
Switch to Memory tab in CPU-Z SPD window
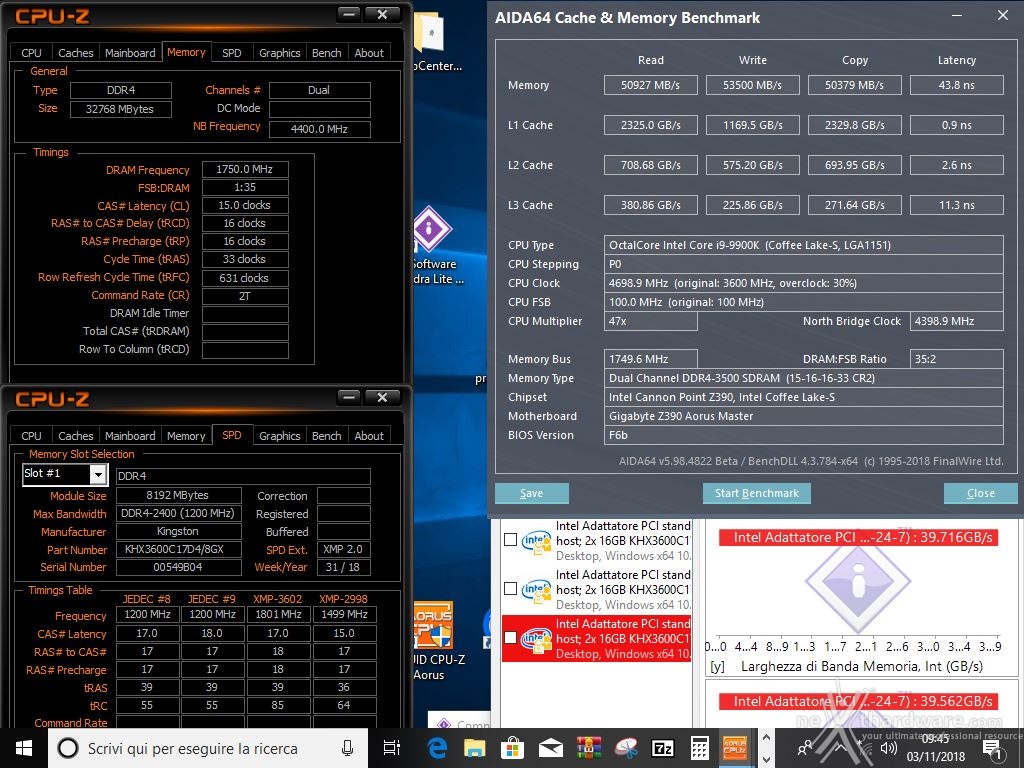click(186, 436)
